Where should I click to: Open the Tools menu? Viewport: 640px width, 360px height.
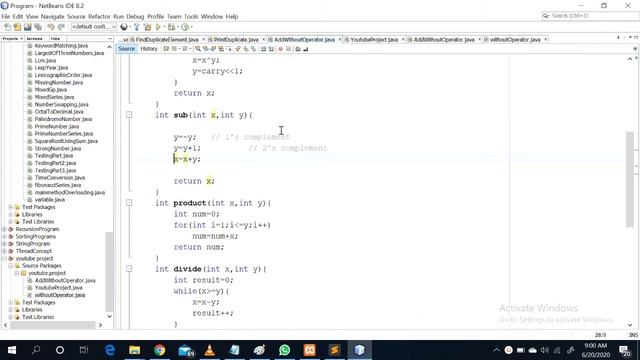pos(191,17)
